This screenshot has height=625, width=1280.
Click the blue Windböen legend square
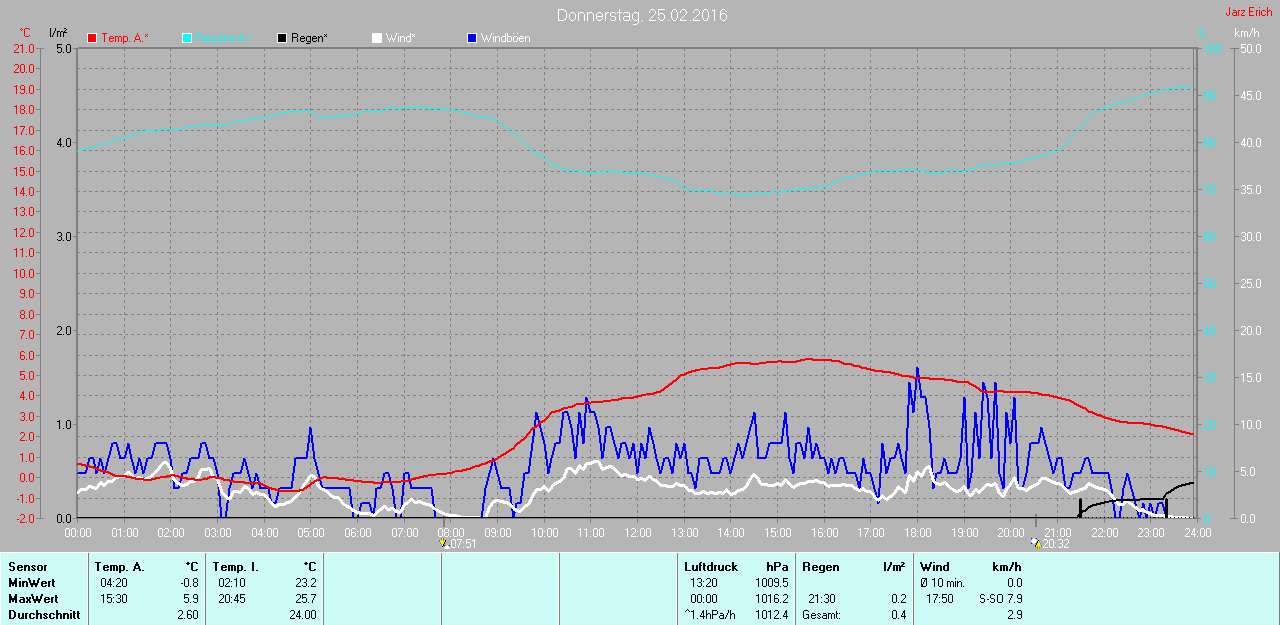472,38
